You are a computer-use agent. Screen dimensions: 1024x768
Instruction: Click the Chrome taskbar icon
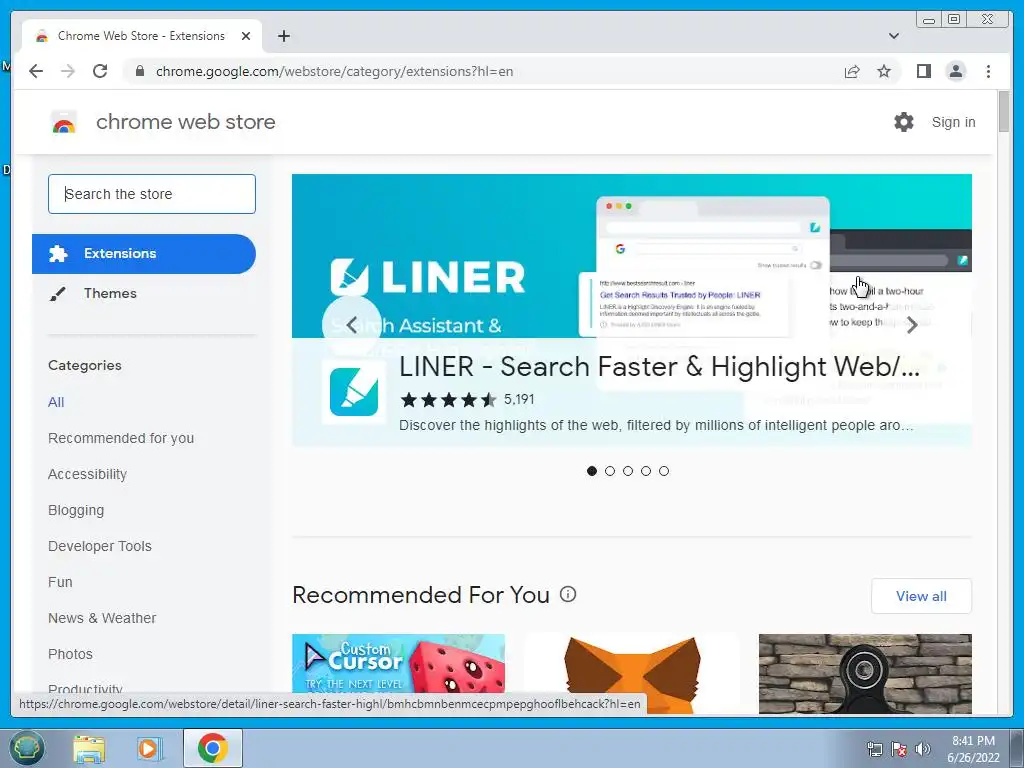(213, 748)
